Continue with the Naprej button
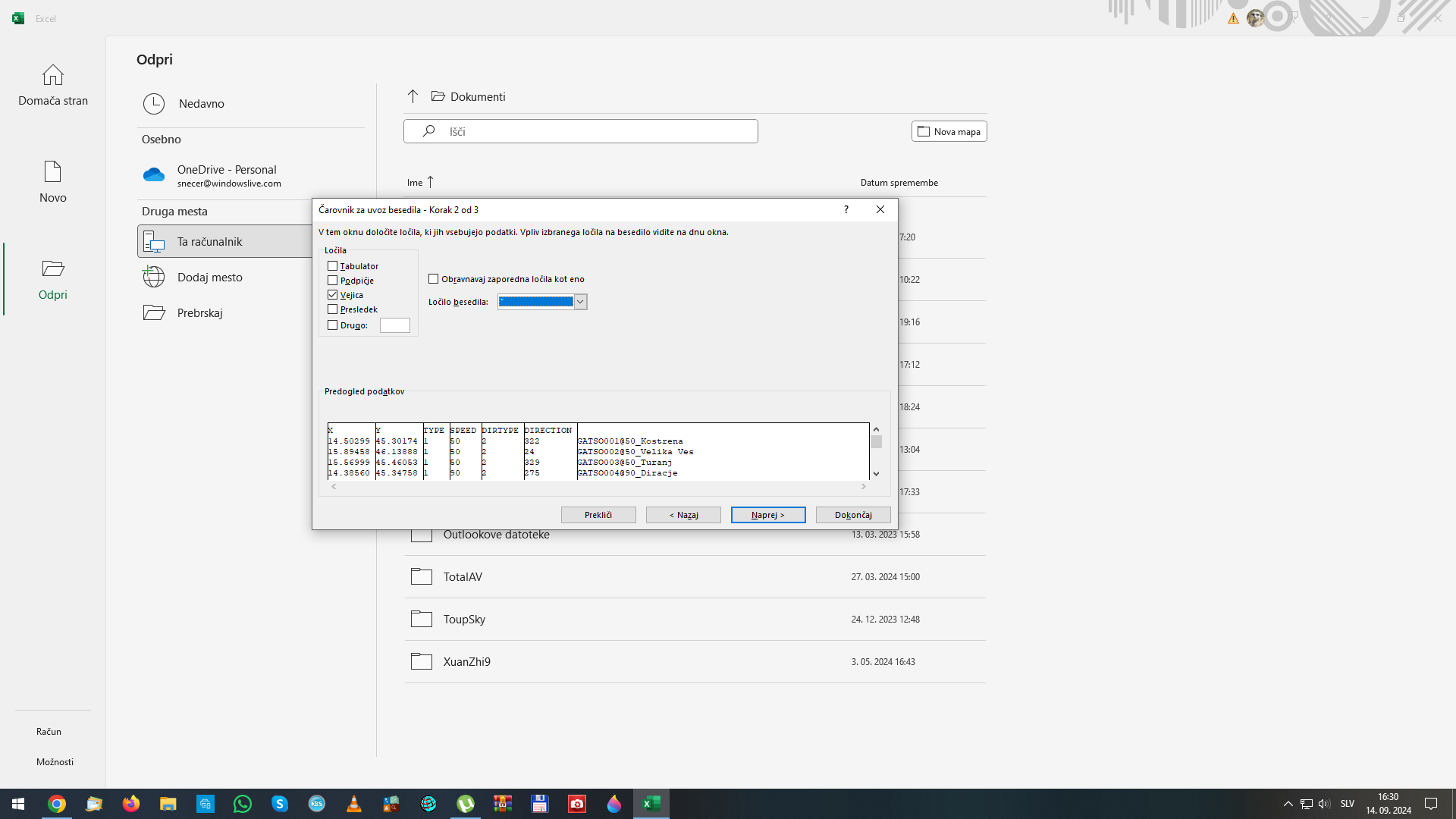1456x819 pixels. pyautogui.click(x=768, y=515)
